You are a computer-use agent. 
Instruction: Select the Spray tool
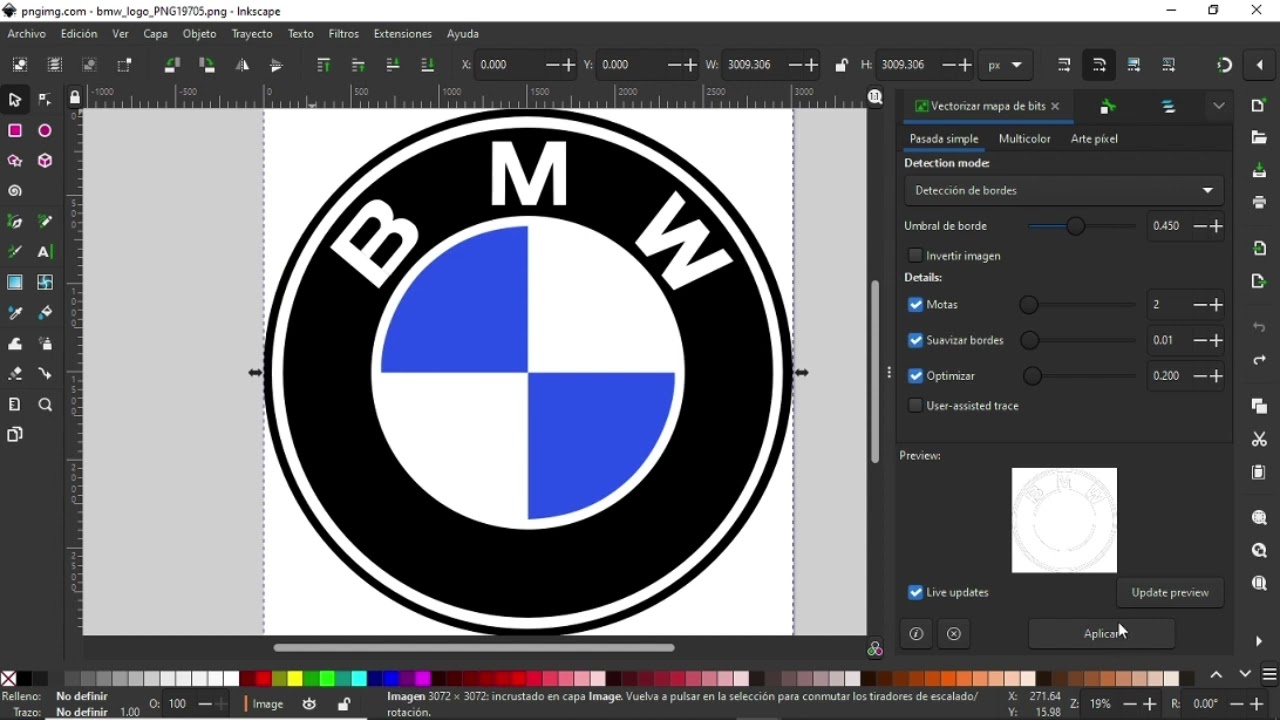click(45, 344)
